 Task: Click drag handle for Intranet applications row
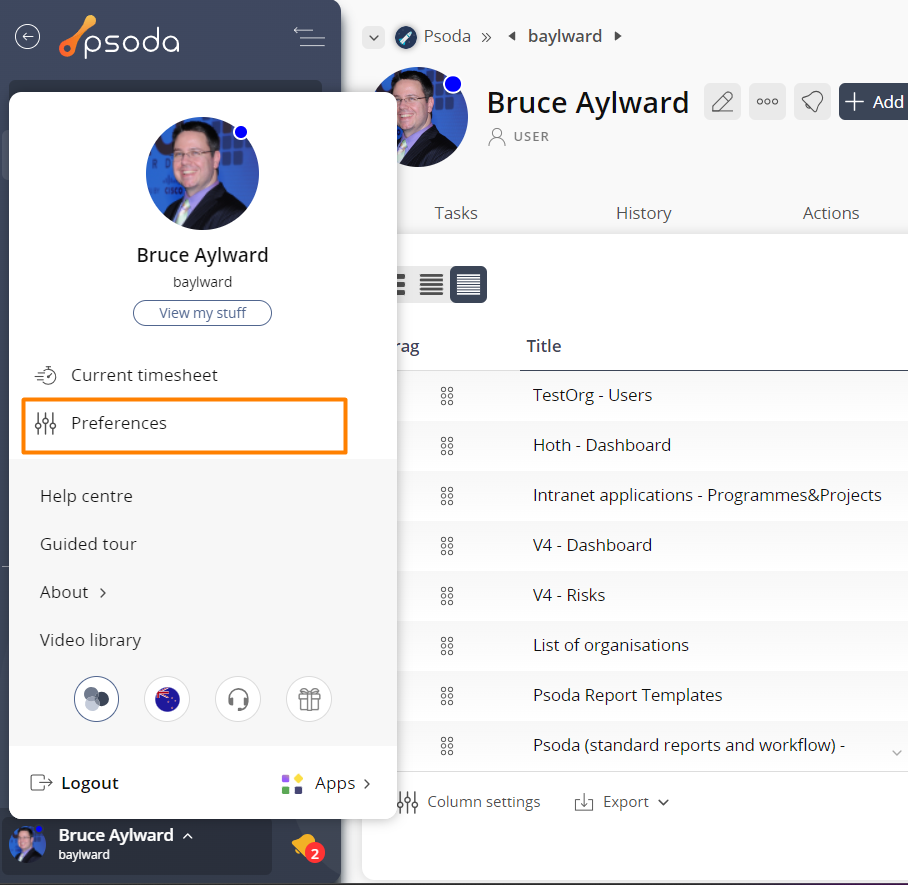coord(446,496)
